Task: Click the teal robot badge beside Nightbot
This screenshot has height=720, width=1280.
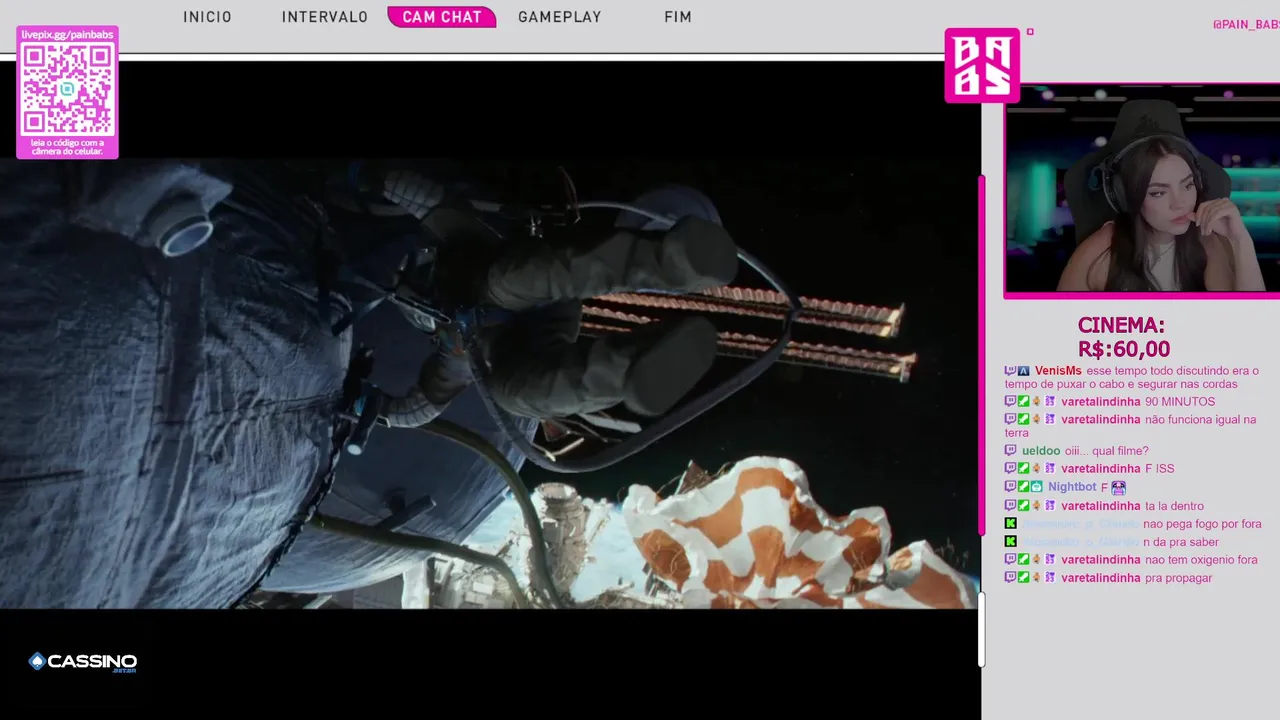Action: 1037,487
